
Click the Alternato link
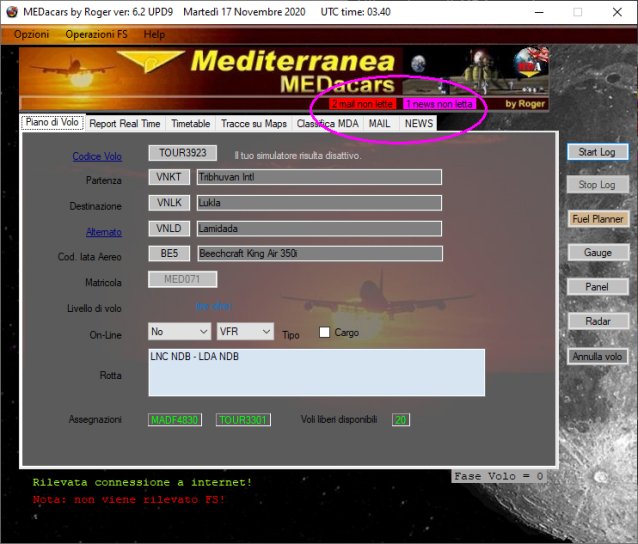[104, 232]
